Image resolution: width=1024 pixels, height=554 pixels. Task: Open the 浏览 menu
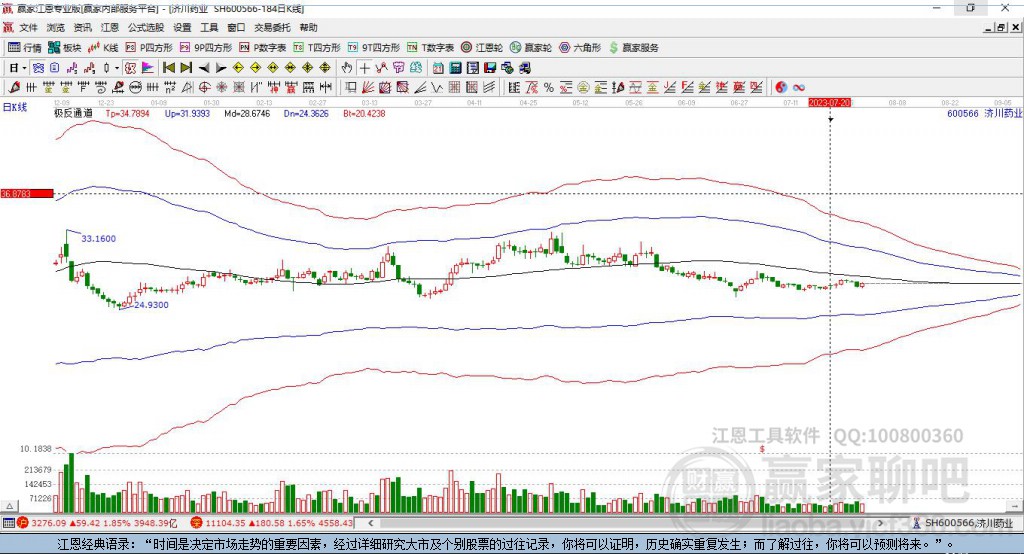(56, 27)
